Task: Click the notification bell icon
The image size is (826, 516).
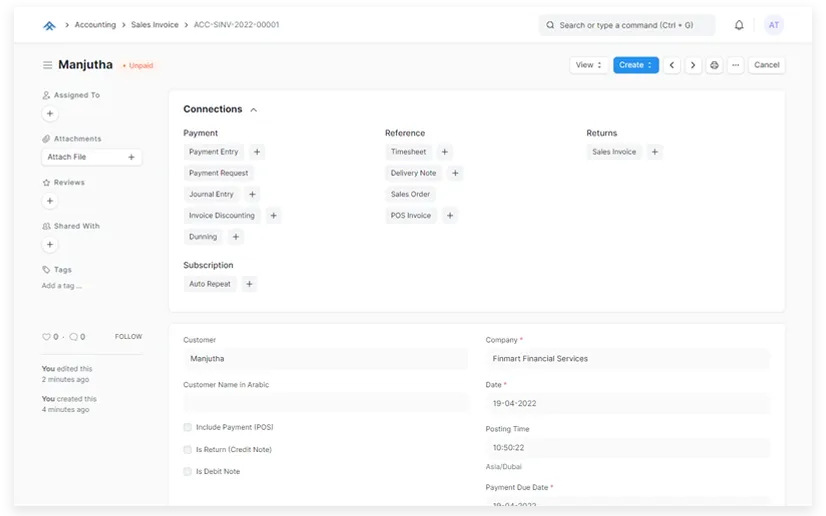Action: (739, 25)
